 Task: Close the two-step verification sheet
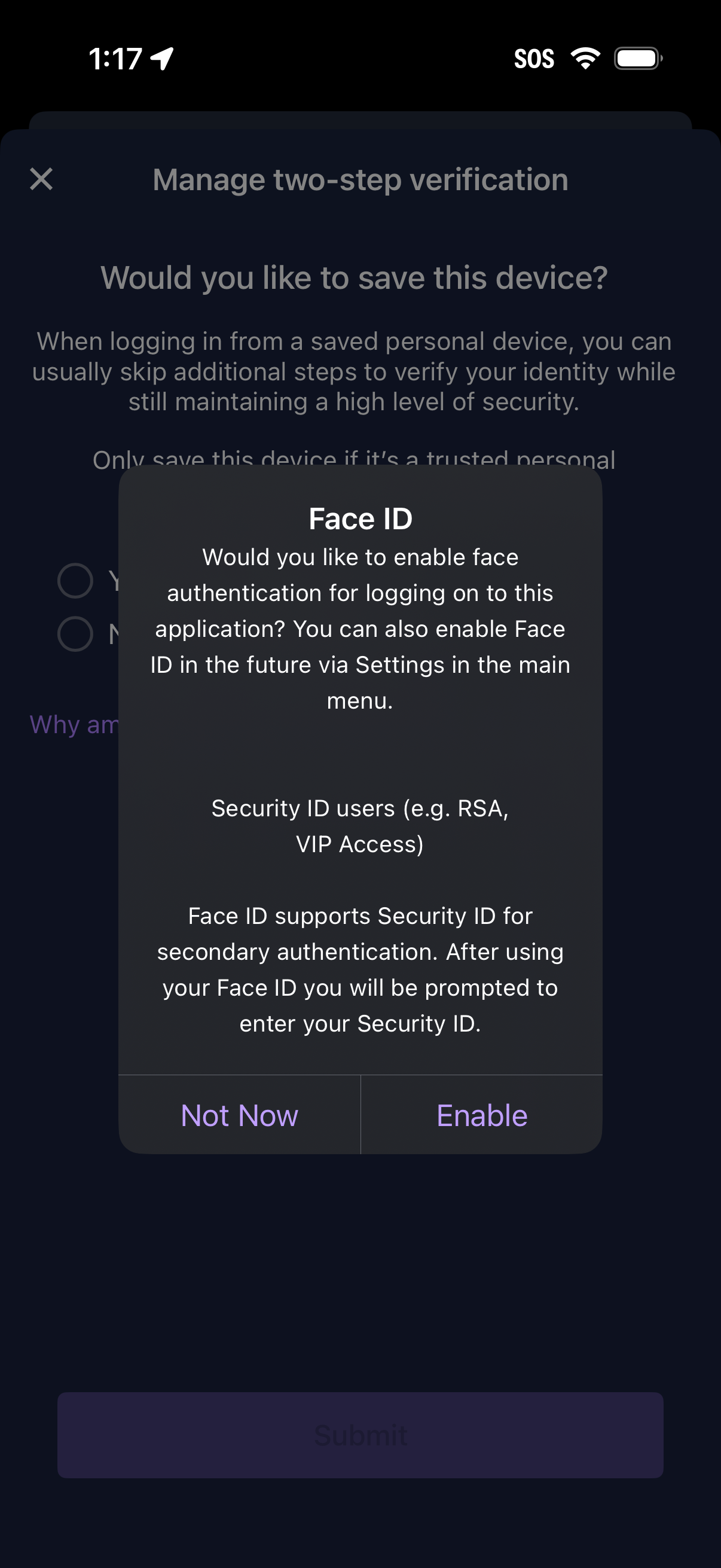pos(41,179)
